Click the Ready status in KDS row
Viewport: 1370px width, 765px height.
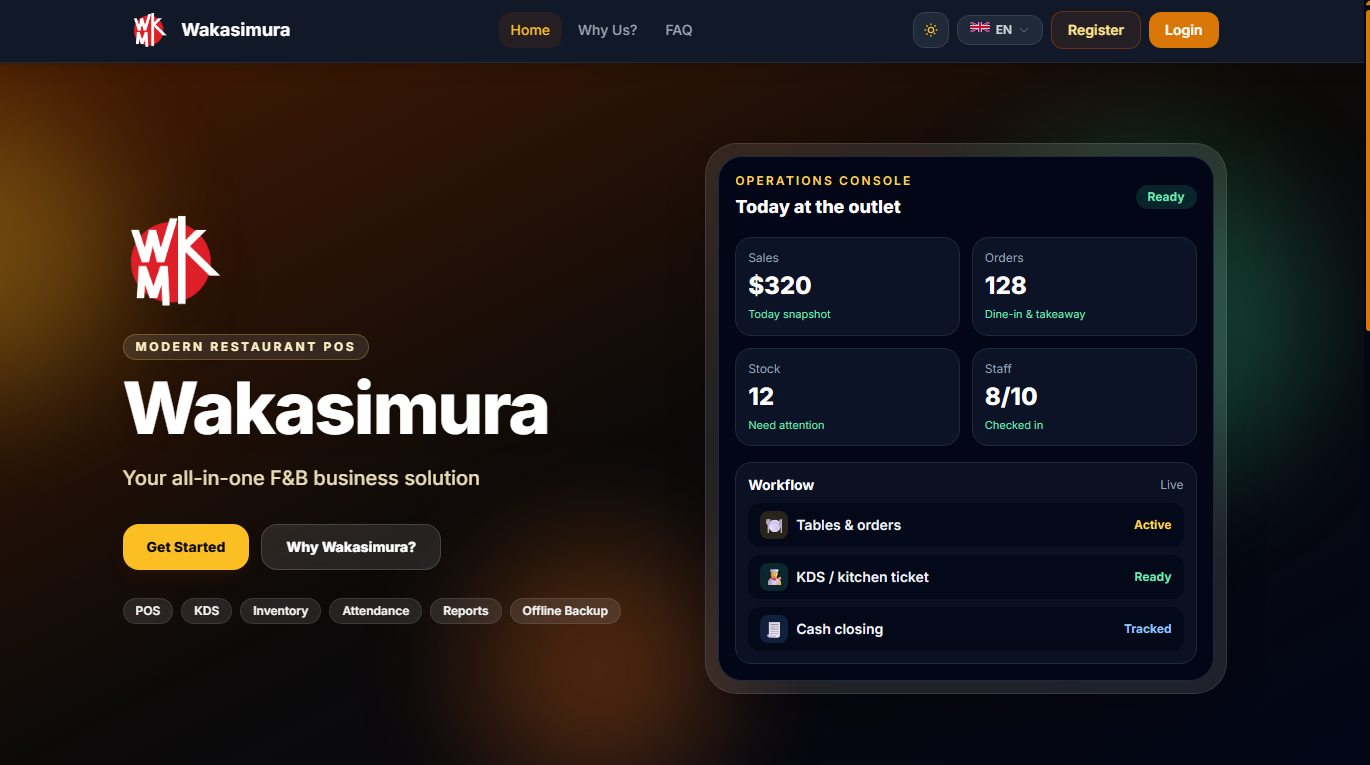pos(1153,577)
